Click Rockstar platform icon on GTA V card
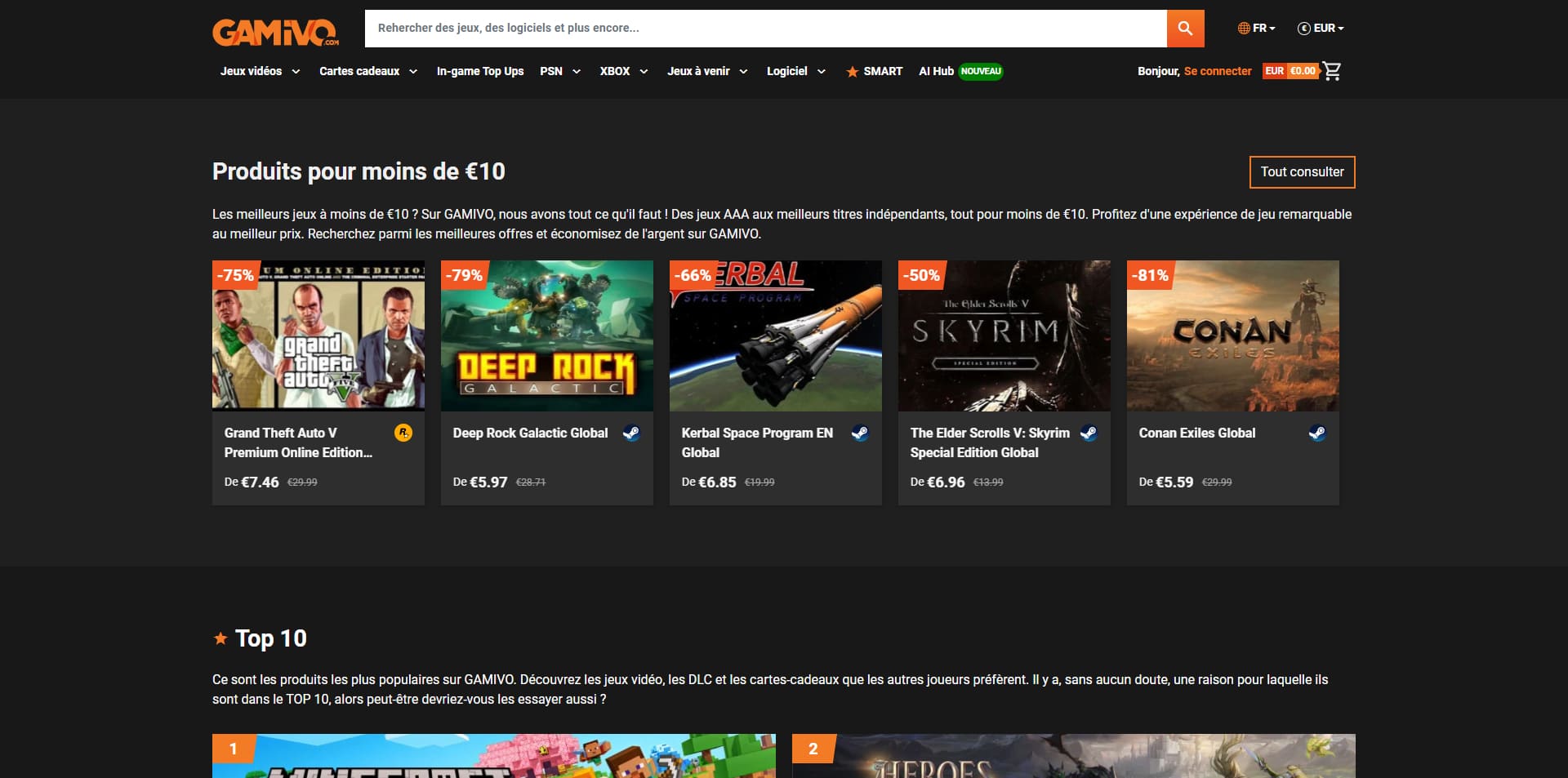The height and width of the screenshot is (778, 1568). click(x=403, y=433)
